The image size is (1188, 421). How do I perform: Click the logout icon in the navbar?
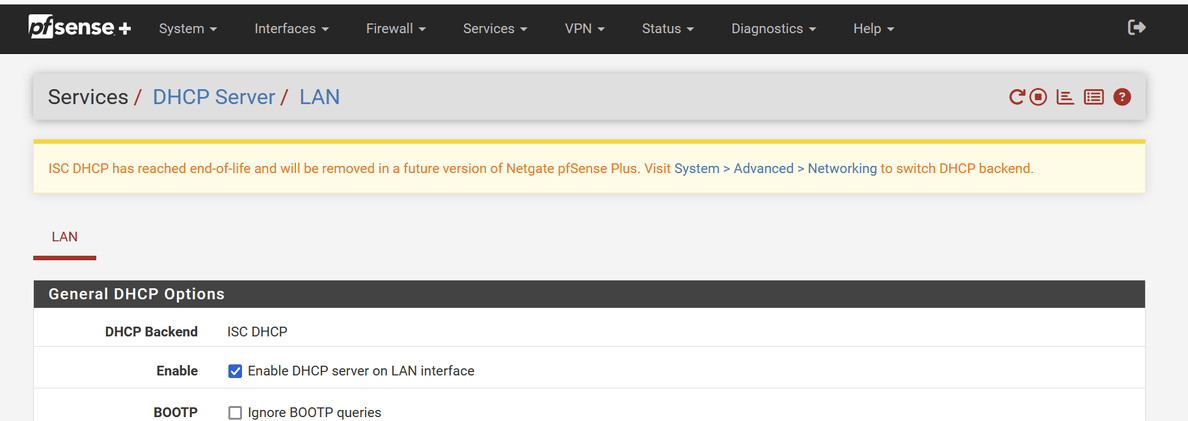click(1136, 28)
